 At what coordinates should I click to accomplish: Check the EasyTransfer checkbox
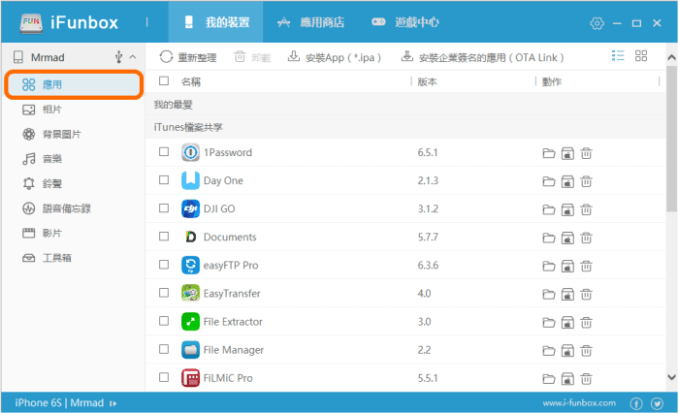tap(164, 293)
